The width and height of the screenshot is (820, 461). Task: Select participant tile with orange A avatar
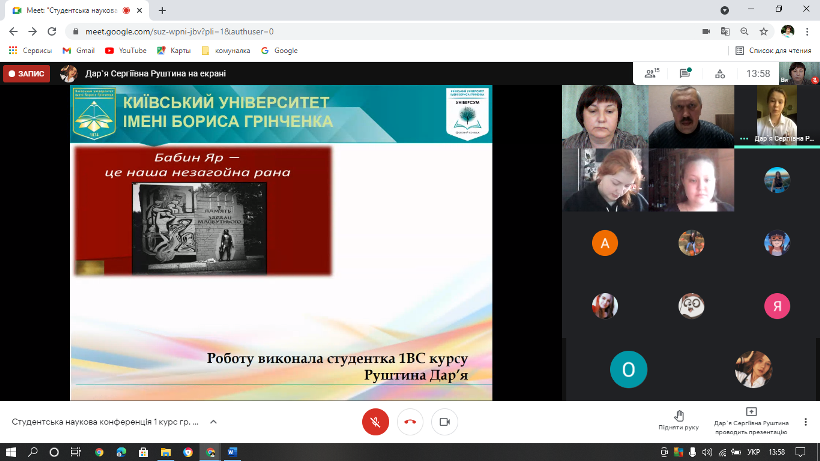605,243
